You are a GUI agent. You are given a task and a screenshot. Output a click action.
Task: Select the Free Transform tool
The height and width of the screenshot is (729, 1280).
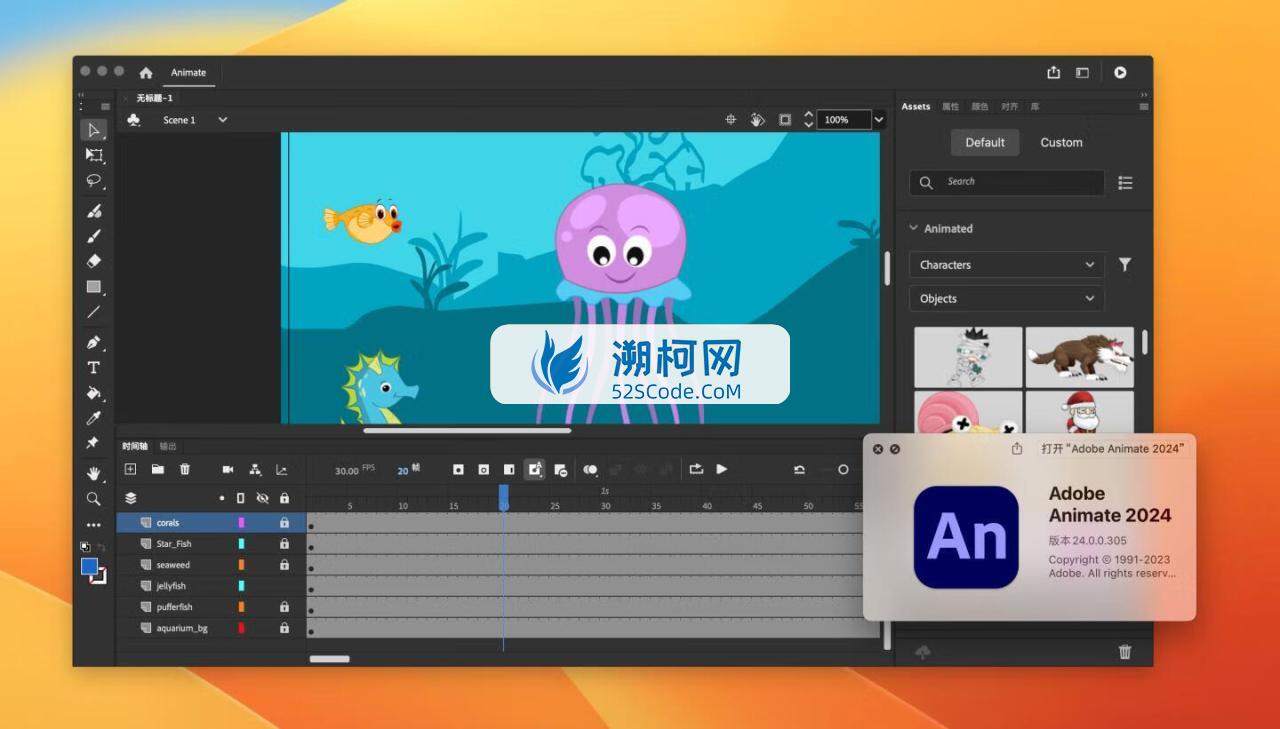[x=94, y=155]
